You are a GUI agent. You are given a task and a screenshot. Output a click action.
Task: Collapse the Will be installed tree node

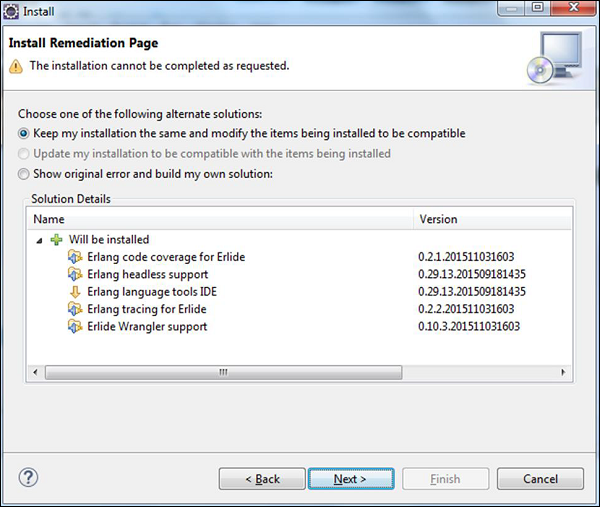[x=40, y=240]
